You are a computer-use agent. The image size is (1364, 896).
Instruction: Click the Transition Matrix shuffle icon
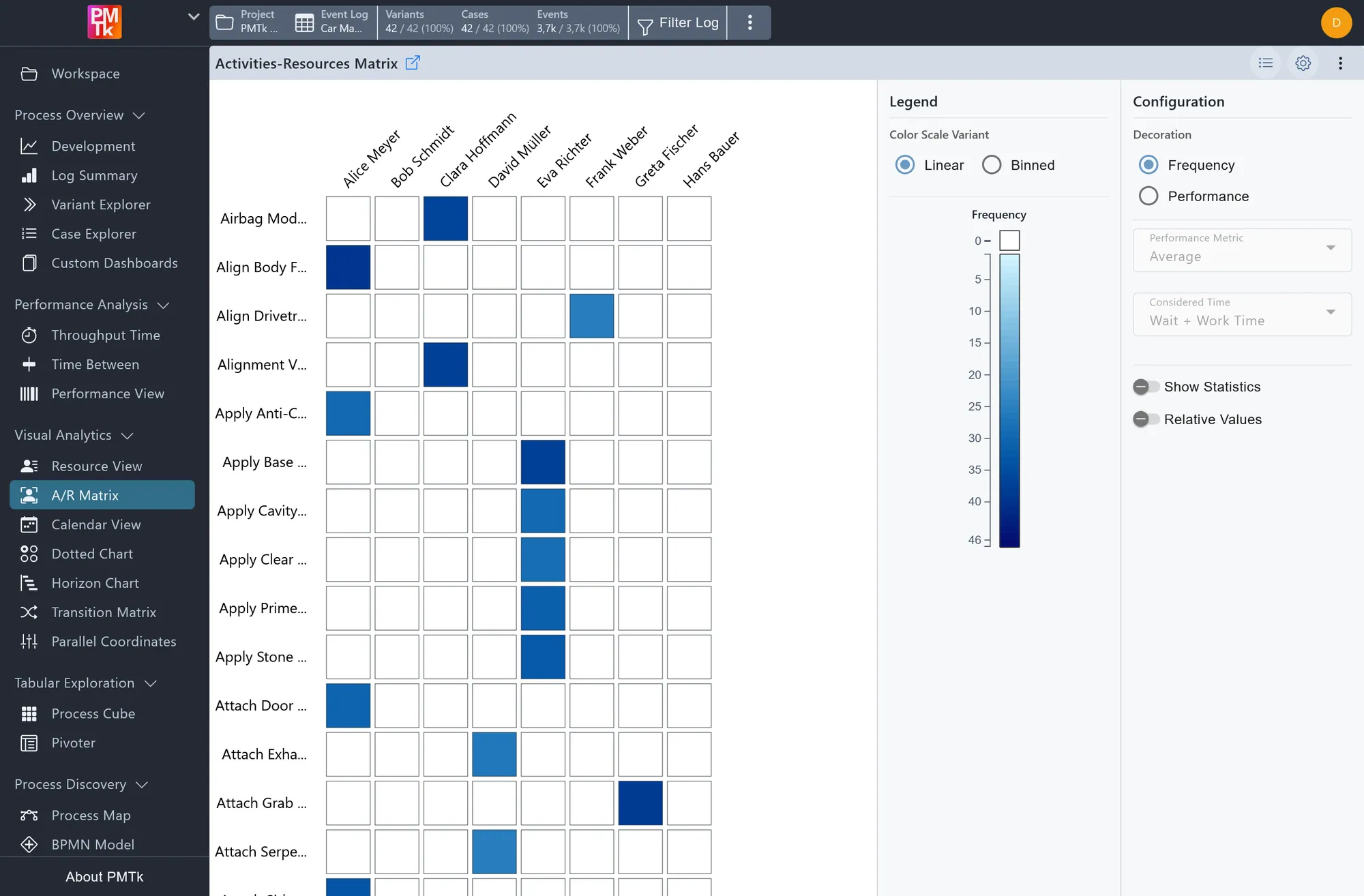point(29,613)
